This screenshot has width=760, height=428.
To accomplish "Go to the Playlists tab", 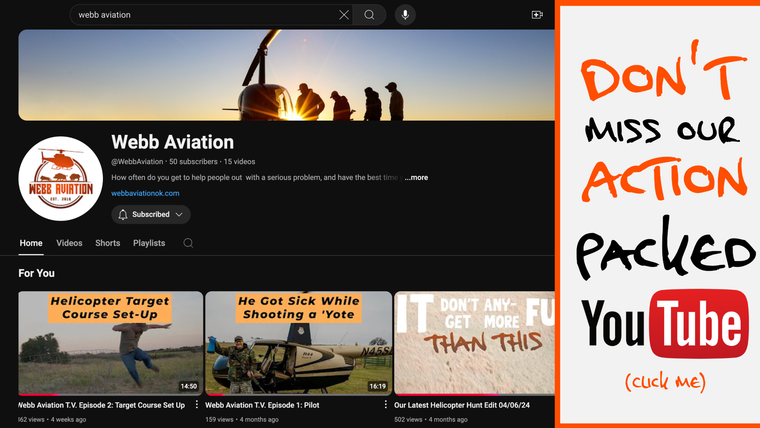I will 149,243.
